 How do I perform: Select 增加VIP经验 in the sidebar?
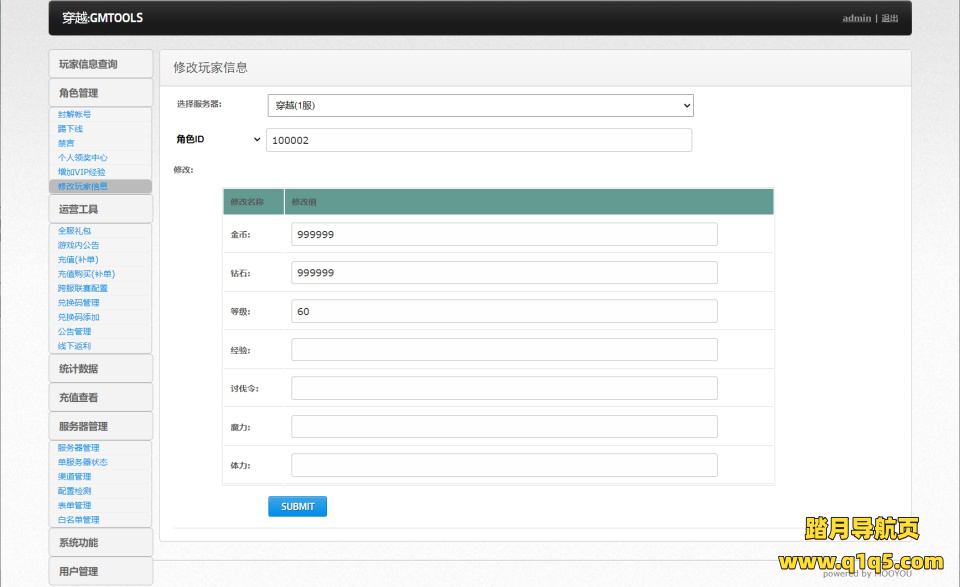click(81, 172)
